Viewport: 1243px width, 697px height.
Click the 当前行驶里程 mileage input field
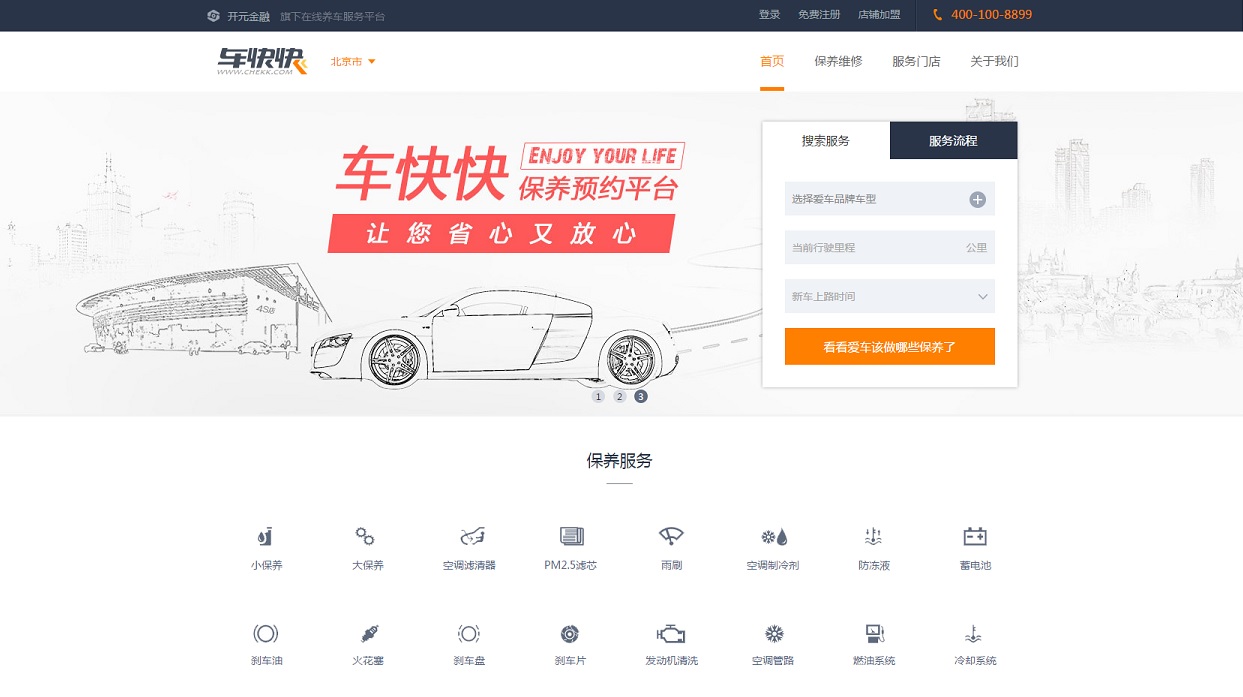pyautogui.click(x=880, y=247)
